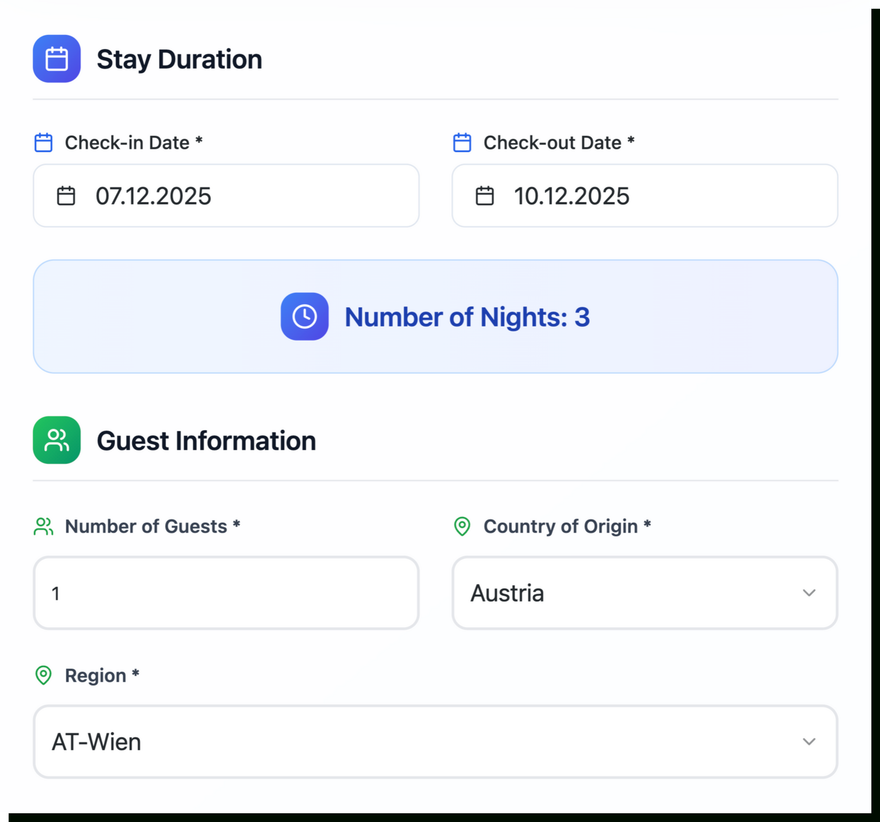The width and height of the screenshot is (880, 822).
Task: Open the Country of Origin dropdown showing Austria
Action: 630,593
